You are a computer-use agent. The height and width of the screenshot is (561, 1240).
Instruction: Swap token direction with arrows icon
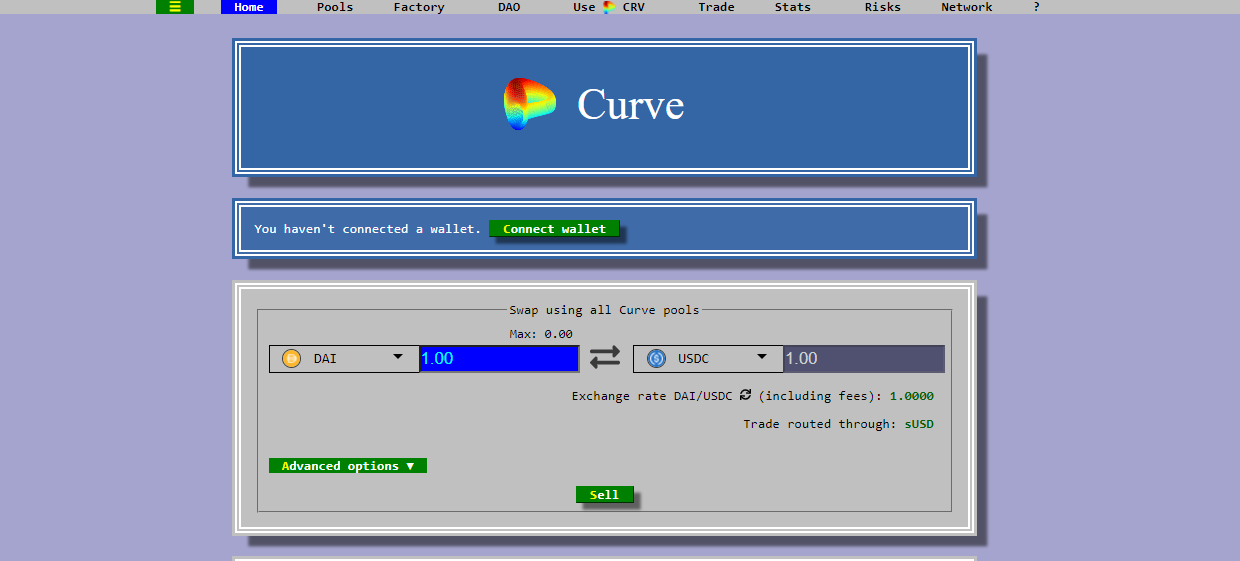tap(605, 357)
